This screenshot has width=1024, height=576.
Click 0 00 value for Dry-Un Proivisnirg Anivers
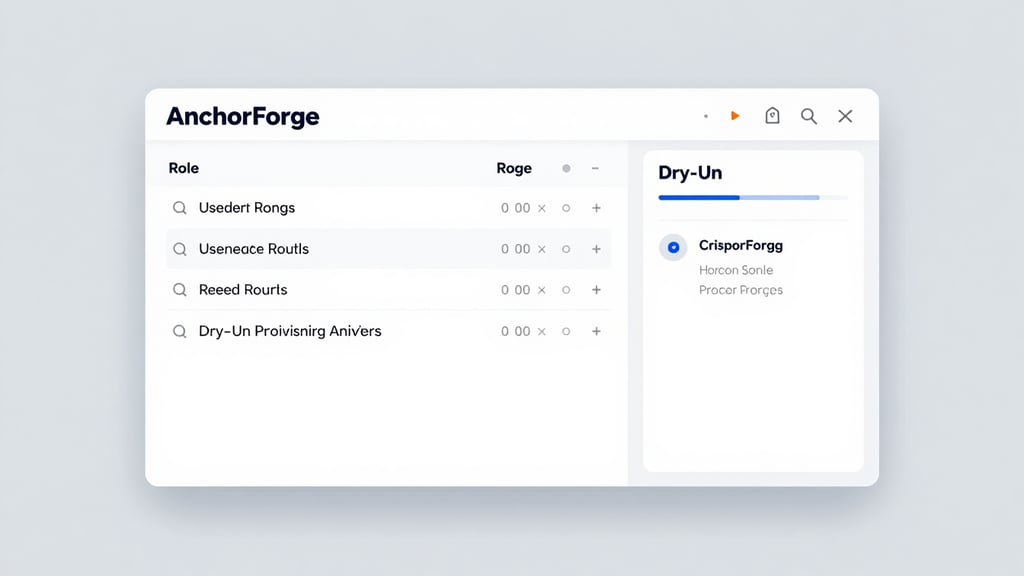(515, 331)
